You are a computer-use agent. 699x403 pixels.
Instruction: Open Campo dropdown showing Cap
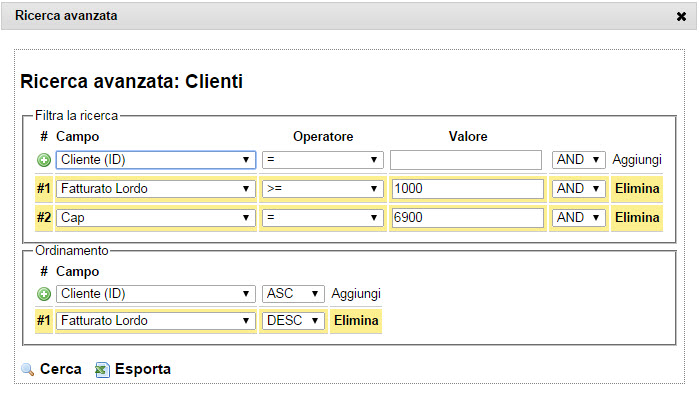tap(155, 218)
